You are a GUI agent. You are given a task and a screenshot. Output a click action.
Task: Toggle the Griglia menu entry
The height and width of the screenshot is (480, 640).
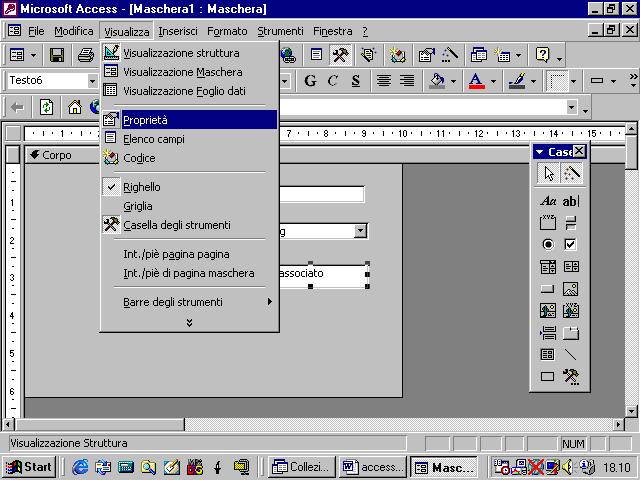(189, 206)
